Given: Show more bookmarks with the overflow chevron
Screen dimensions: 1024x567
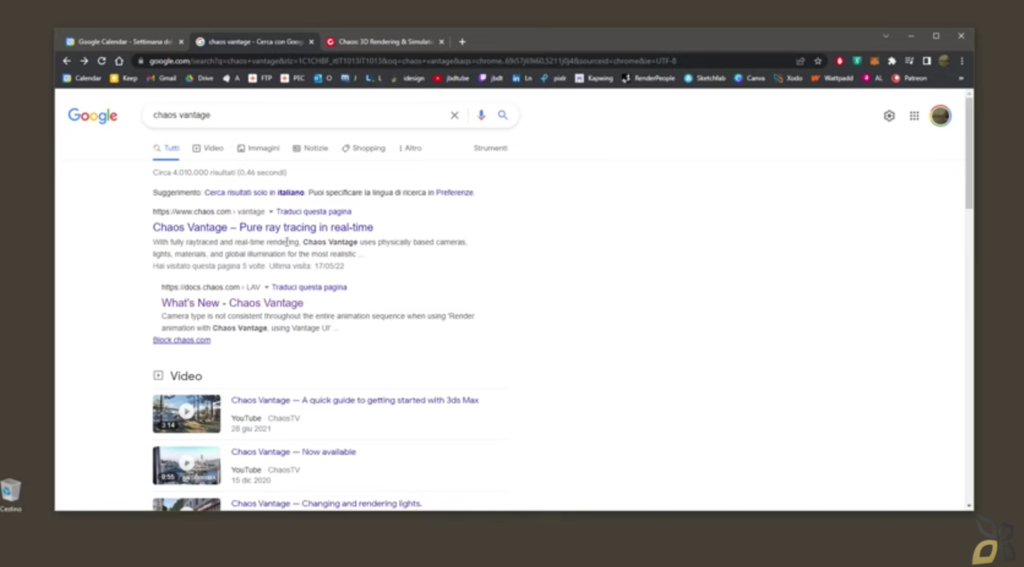Looking at the screenshot, I should pos(961,78).
